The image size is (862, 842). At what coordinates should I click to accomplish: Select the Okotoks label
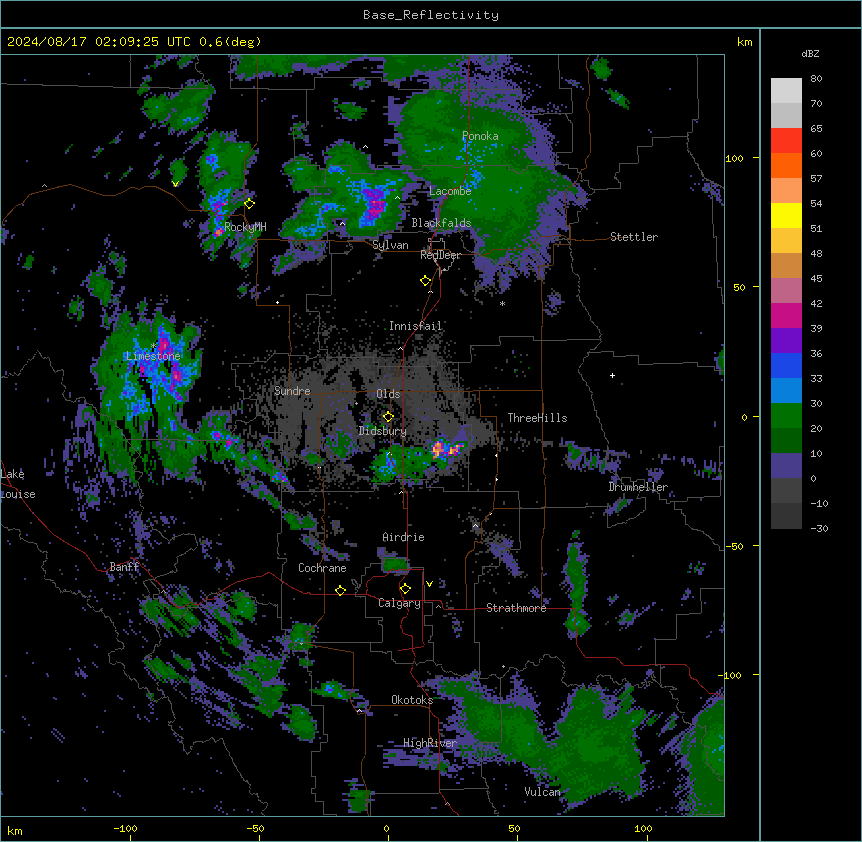click(412, 700)
